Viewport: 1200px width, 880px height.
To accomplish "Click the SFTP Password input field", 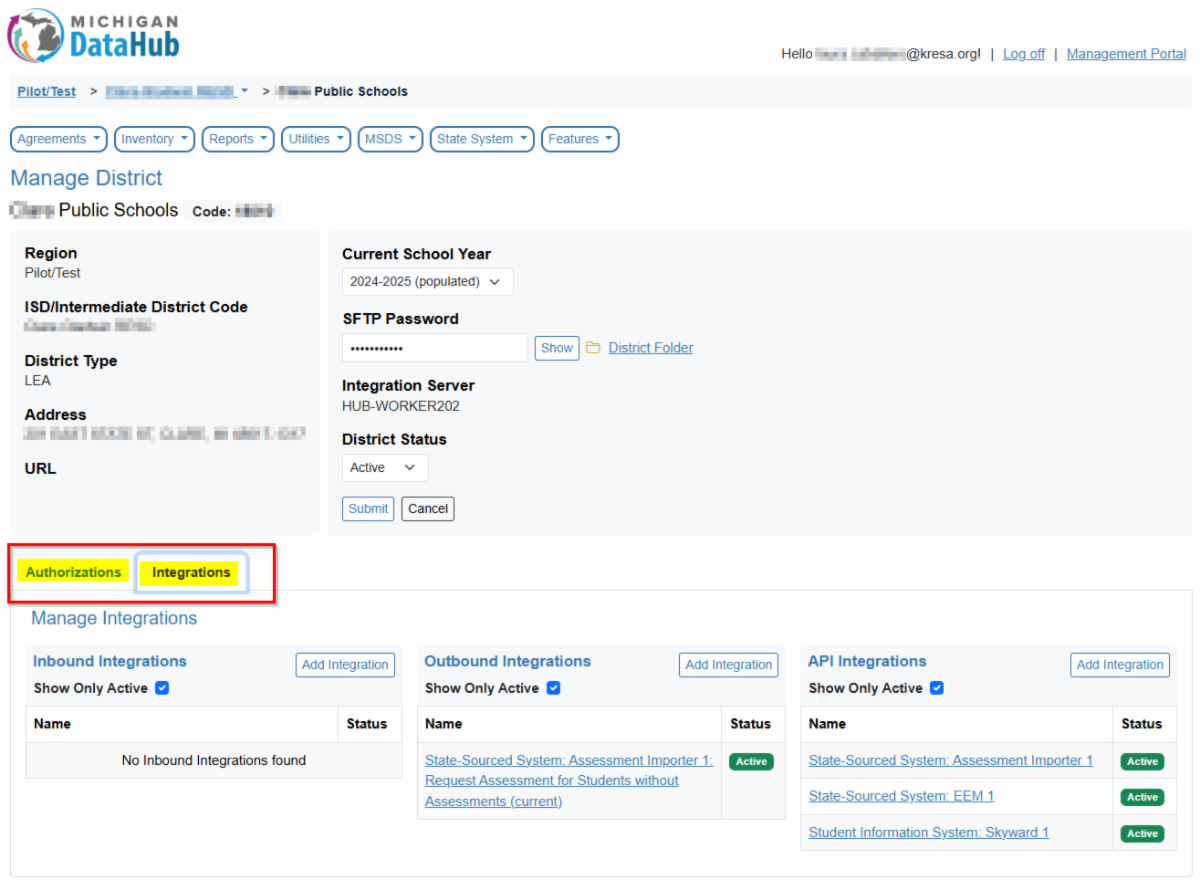I will [434, 348].
